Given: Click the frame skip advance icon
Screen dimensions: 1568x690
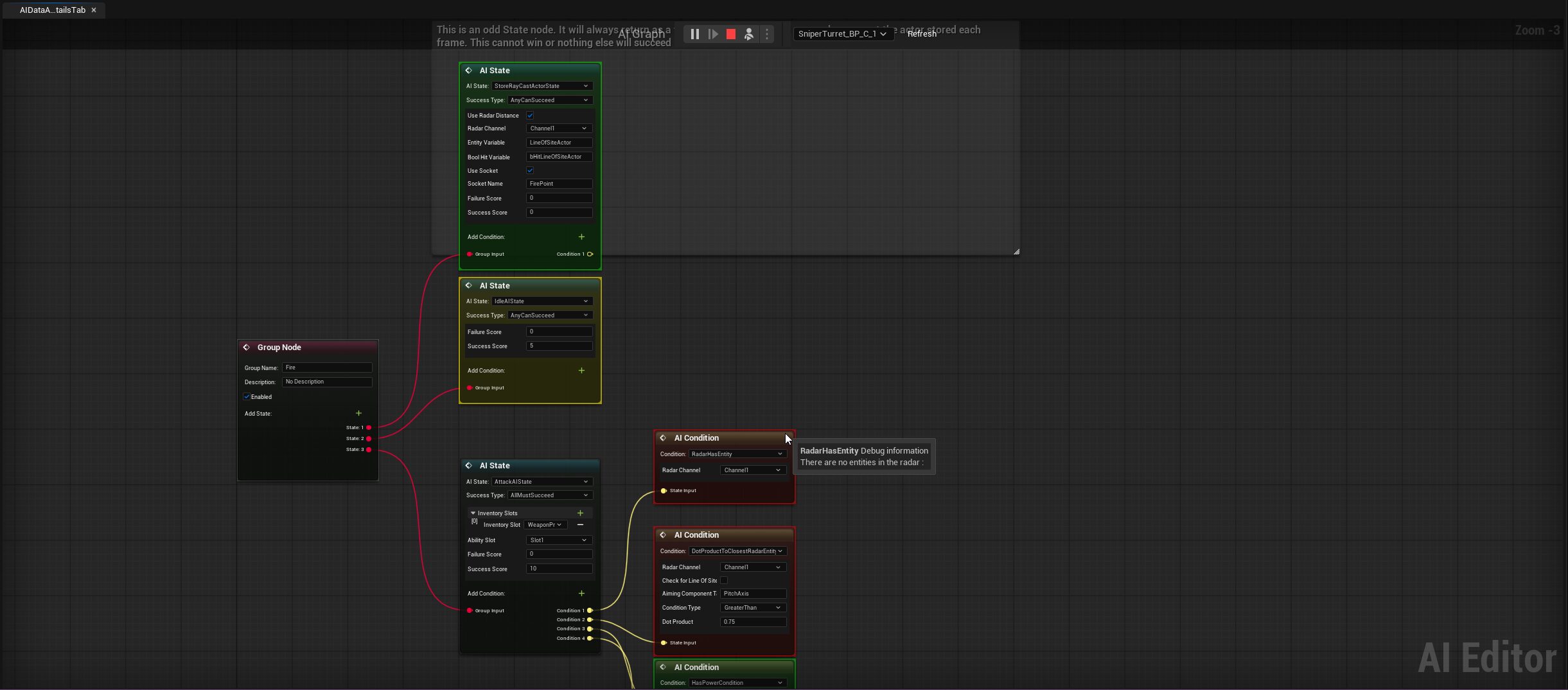Looking at the screenshot, I should (713, 34).
